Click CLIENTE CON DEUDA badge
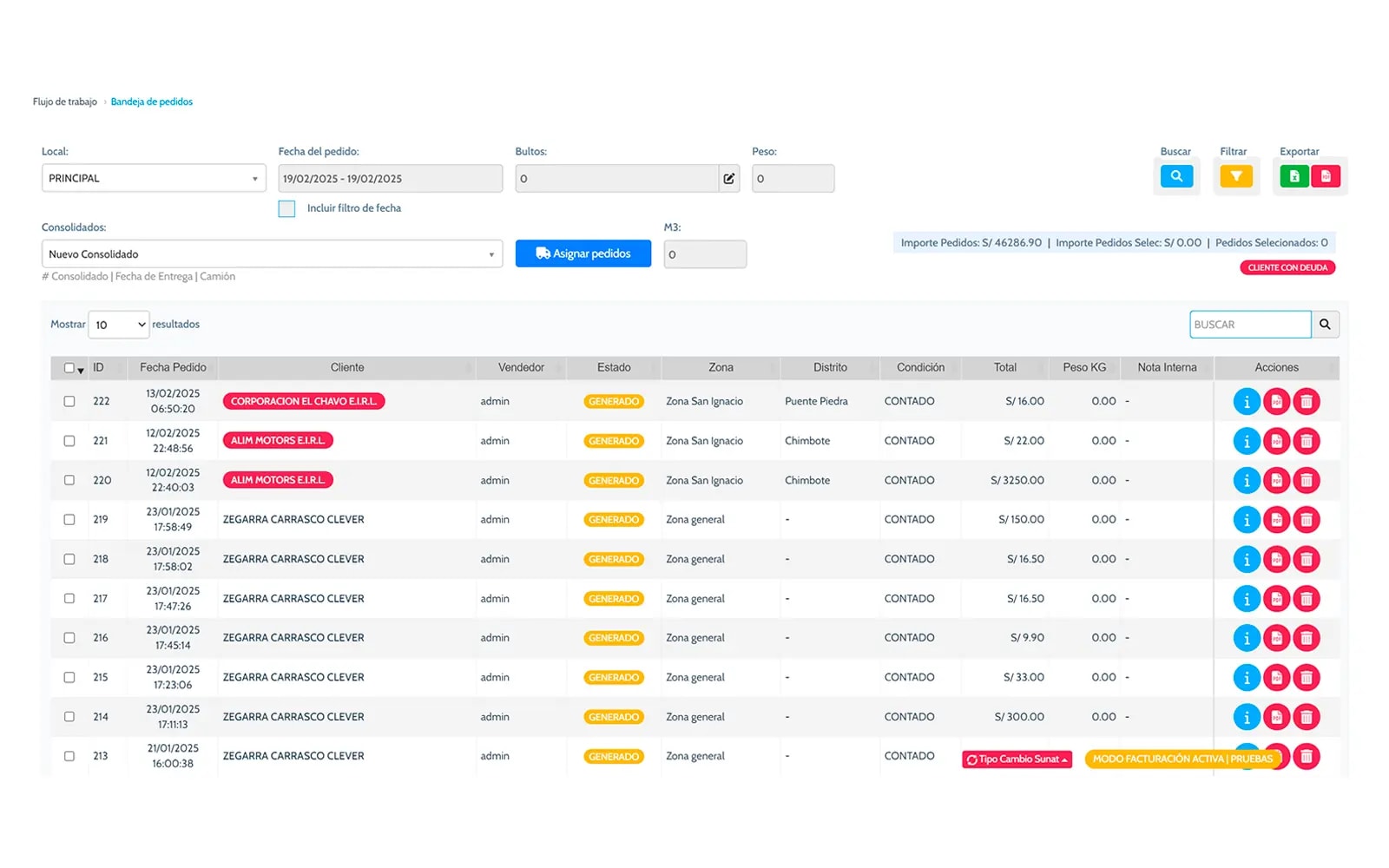Viewport: 1389px width, 868px height. coord(1287,267)
